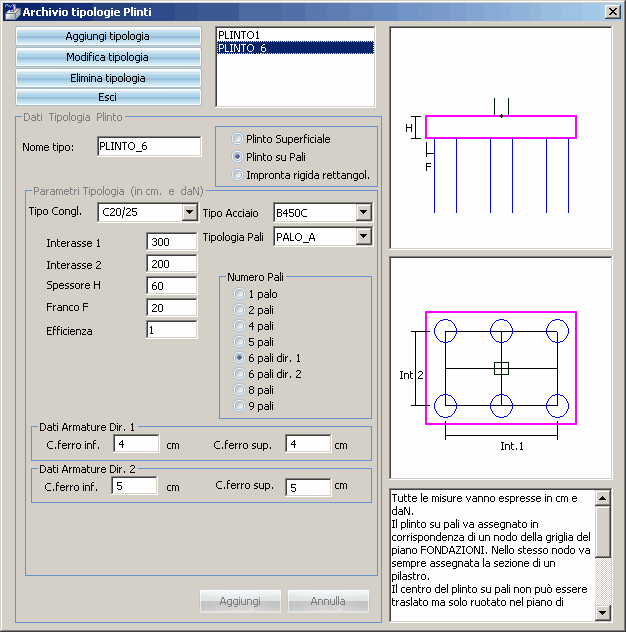Viewport: 626px width, 632px height.
Task: Click Modifica tipologia button
Action: pos(108,57)
